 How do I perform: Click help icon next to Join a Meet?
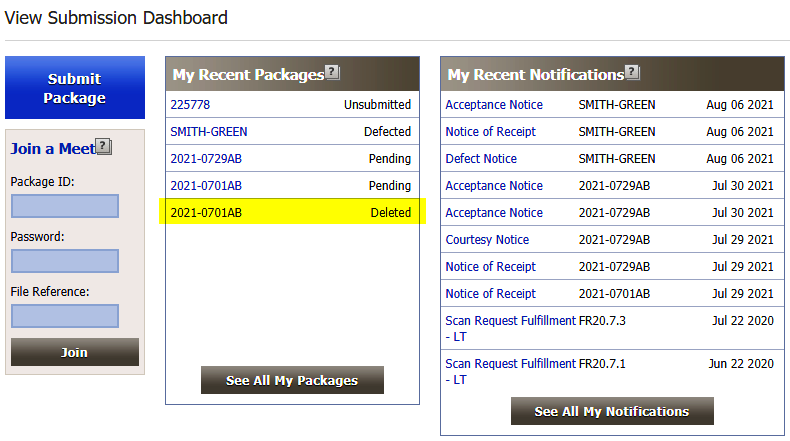click(x=104, y=147)
